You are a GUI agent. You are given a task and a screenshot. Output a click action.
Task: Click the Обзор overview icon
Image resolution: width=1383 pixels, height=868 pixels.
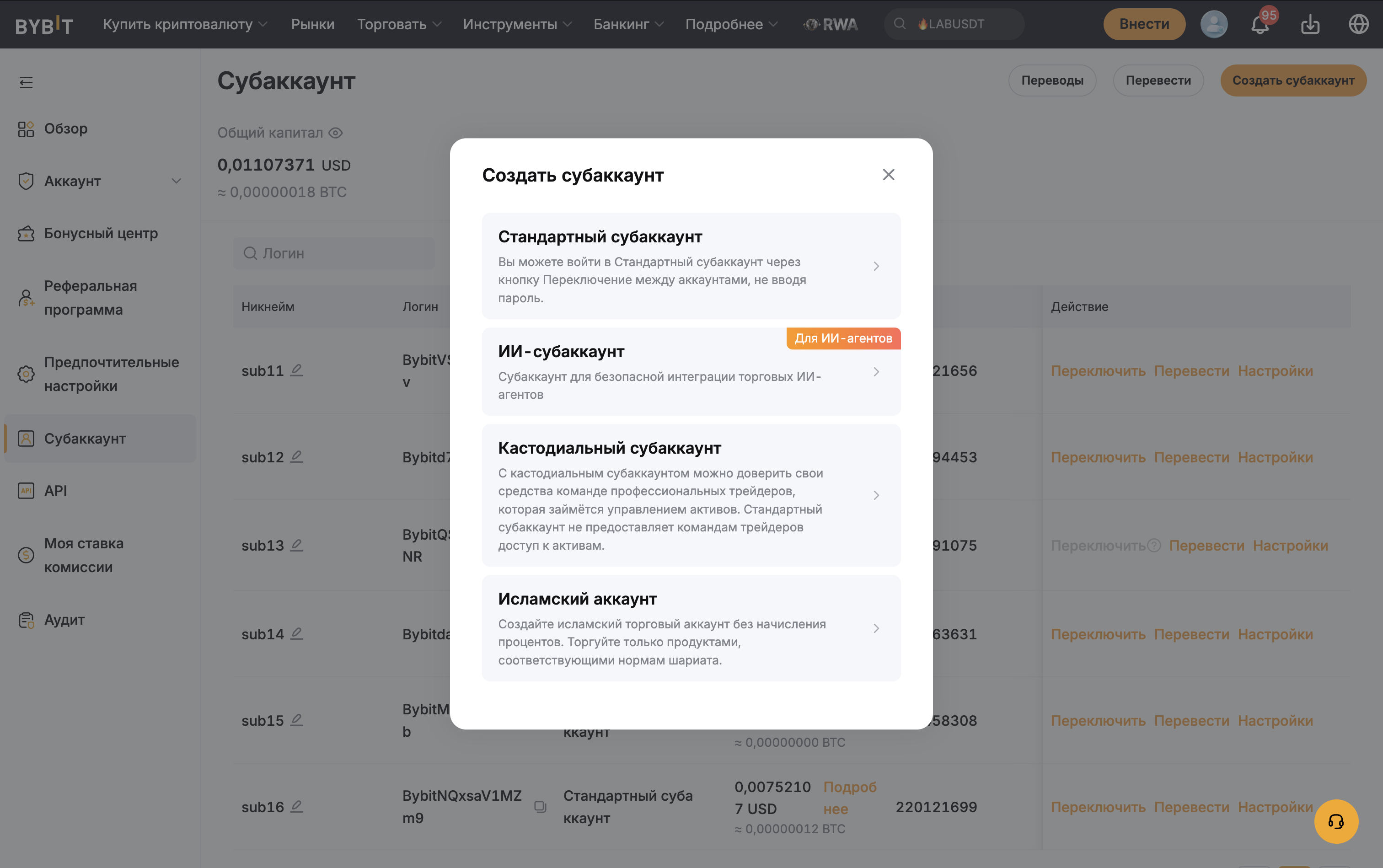pos(26,129)
